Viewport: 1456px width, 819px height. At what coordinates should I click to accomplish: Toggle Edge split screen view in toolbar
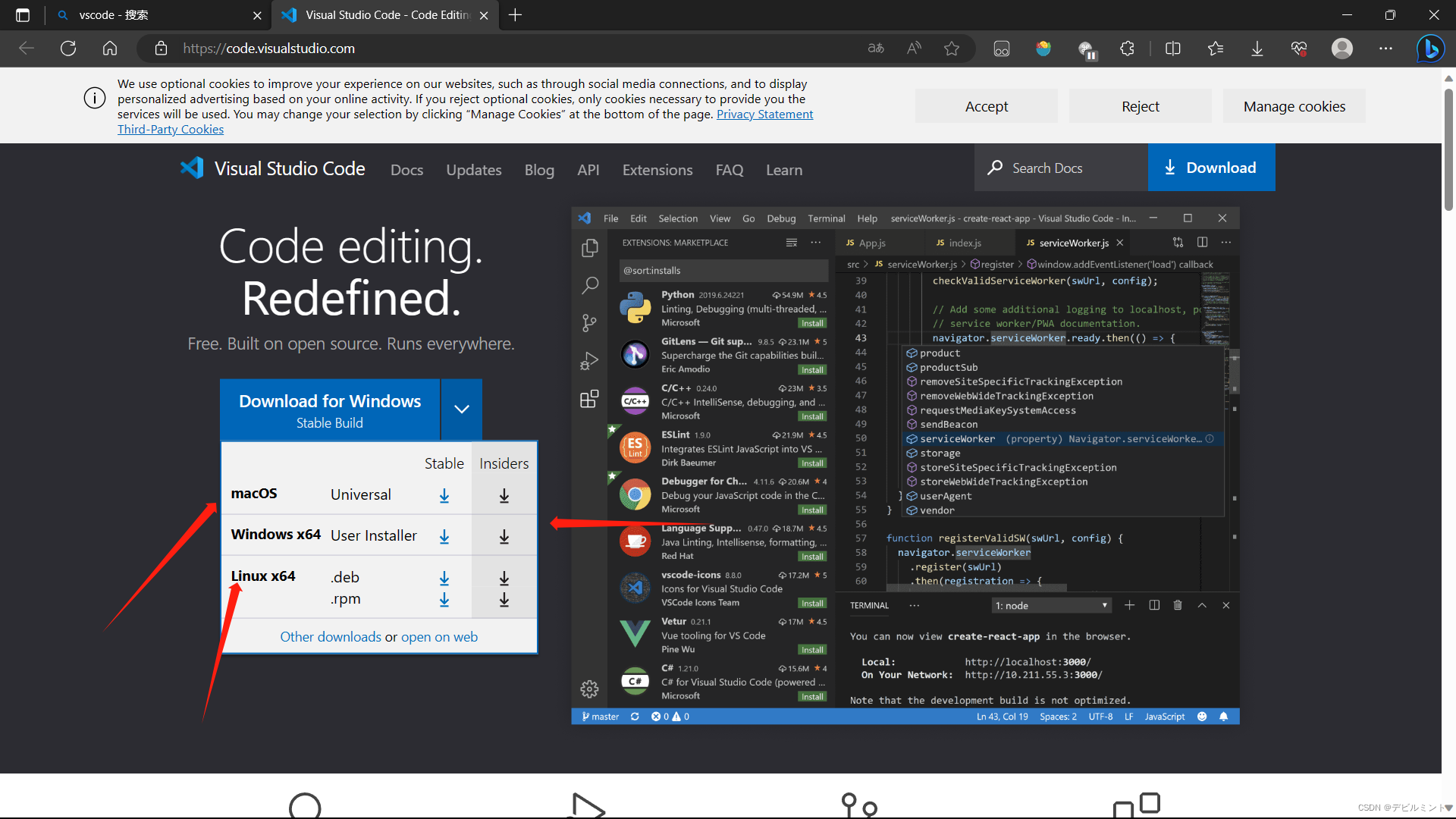pos(1172,48)
